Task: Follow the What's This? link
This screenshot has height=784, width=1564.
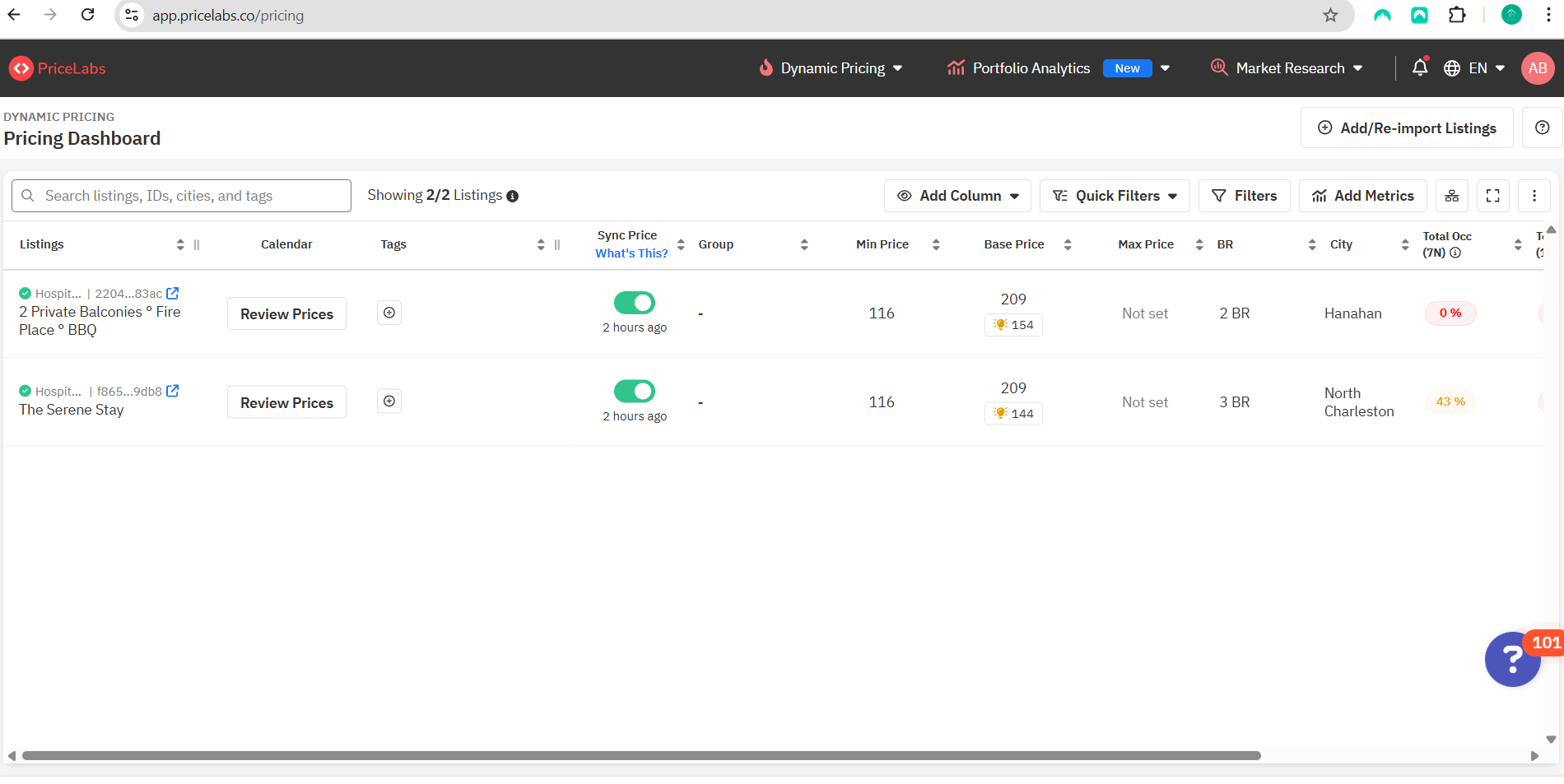Action: point(631,253)
